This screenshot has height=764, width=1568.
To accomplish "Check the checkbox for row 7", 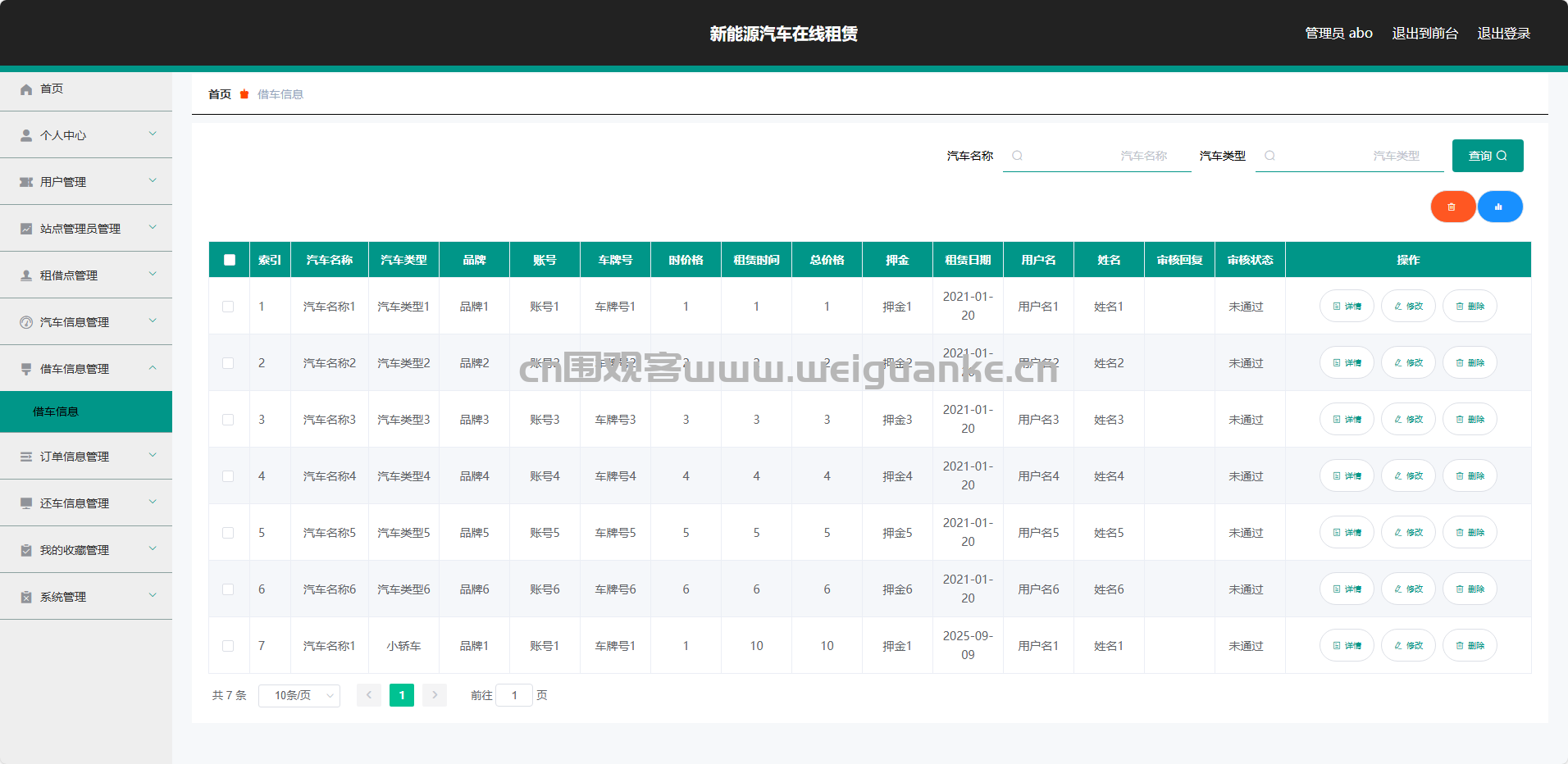I will pyautogui.click(x=228, y=646).
